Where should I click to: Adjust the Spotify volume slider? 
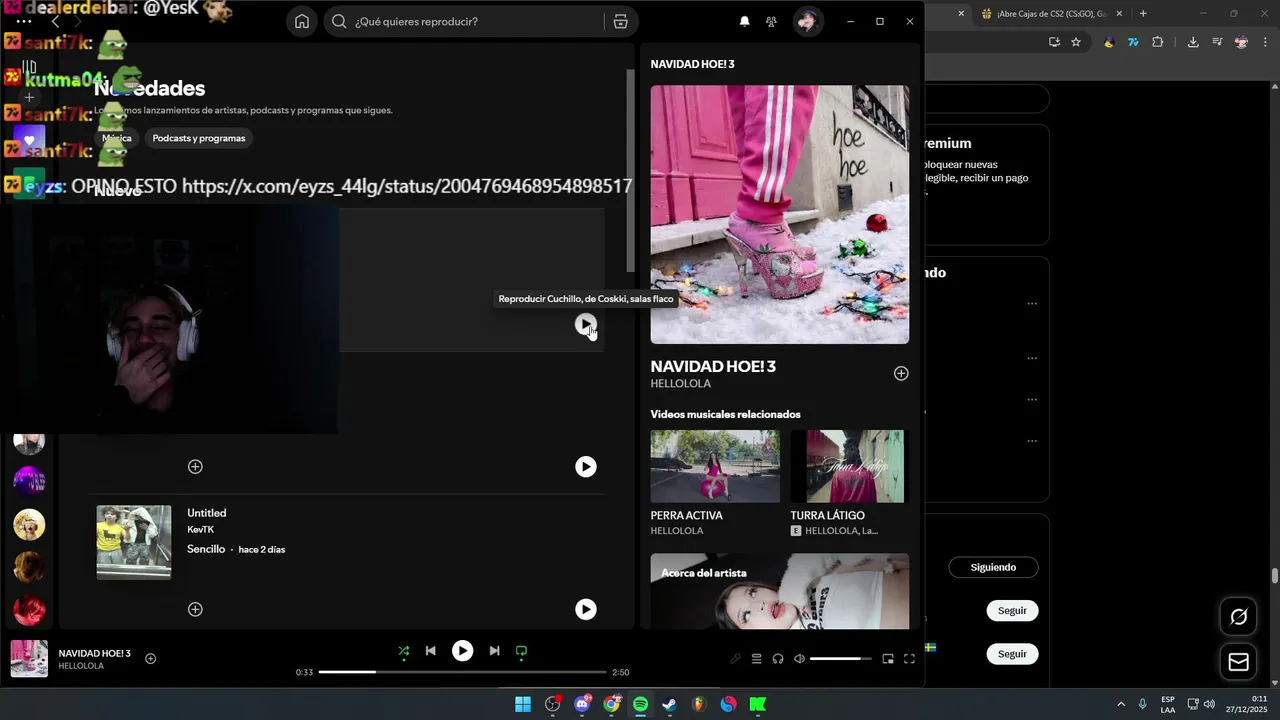(x=840, y=659)
